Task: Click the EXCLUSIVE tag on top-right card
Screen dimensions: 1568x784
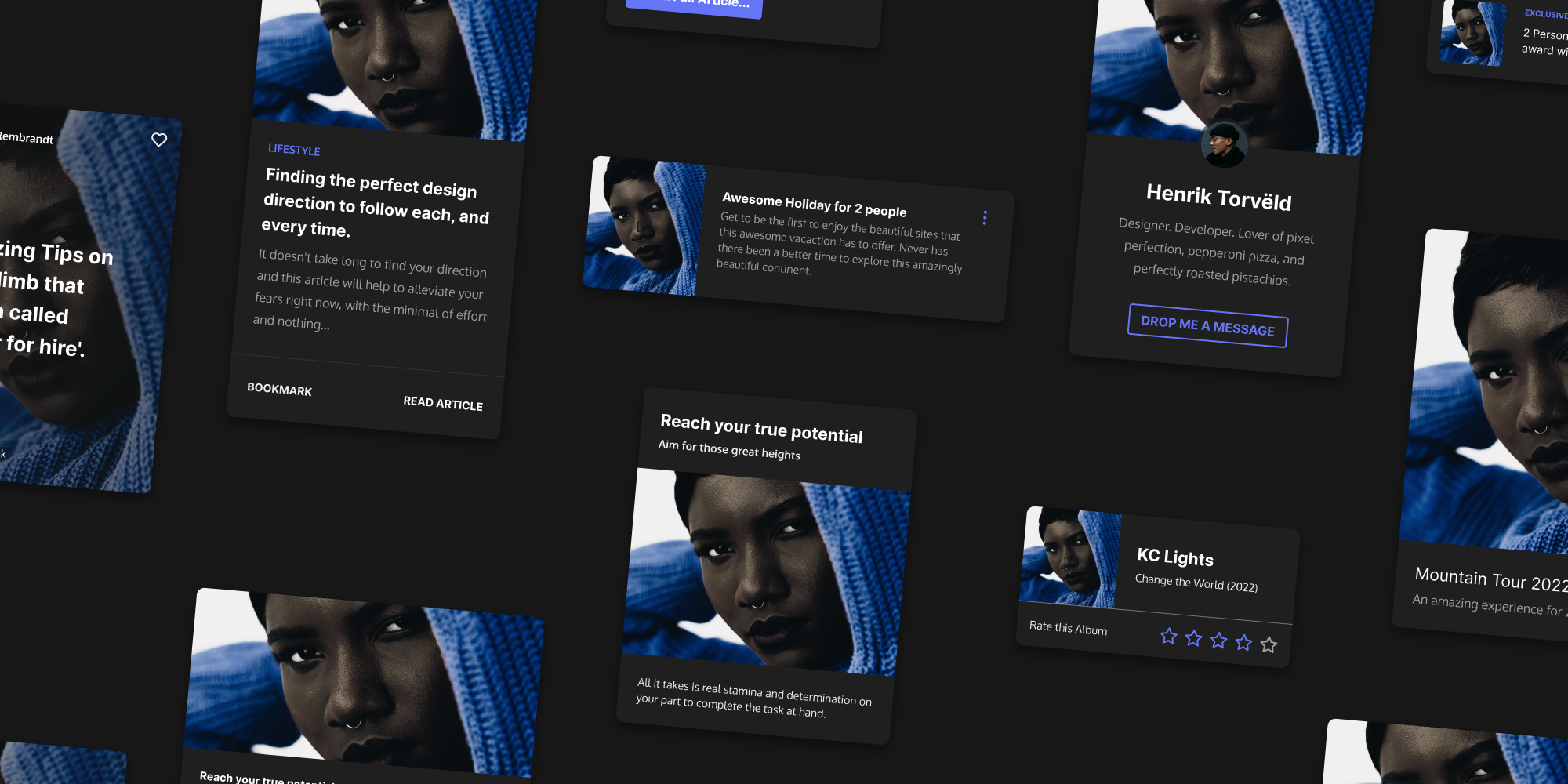Action: click(x=1546, y=13)
